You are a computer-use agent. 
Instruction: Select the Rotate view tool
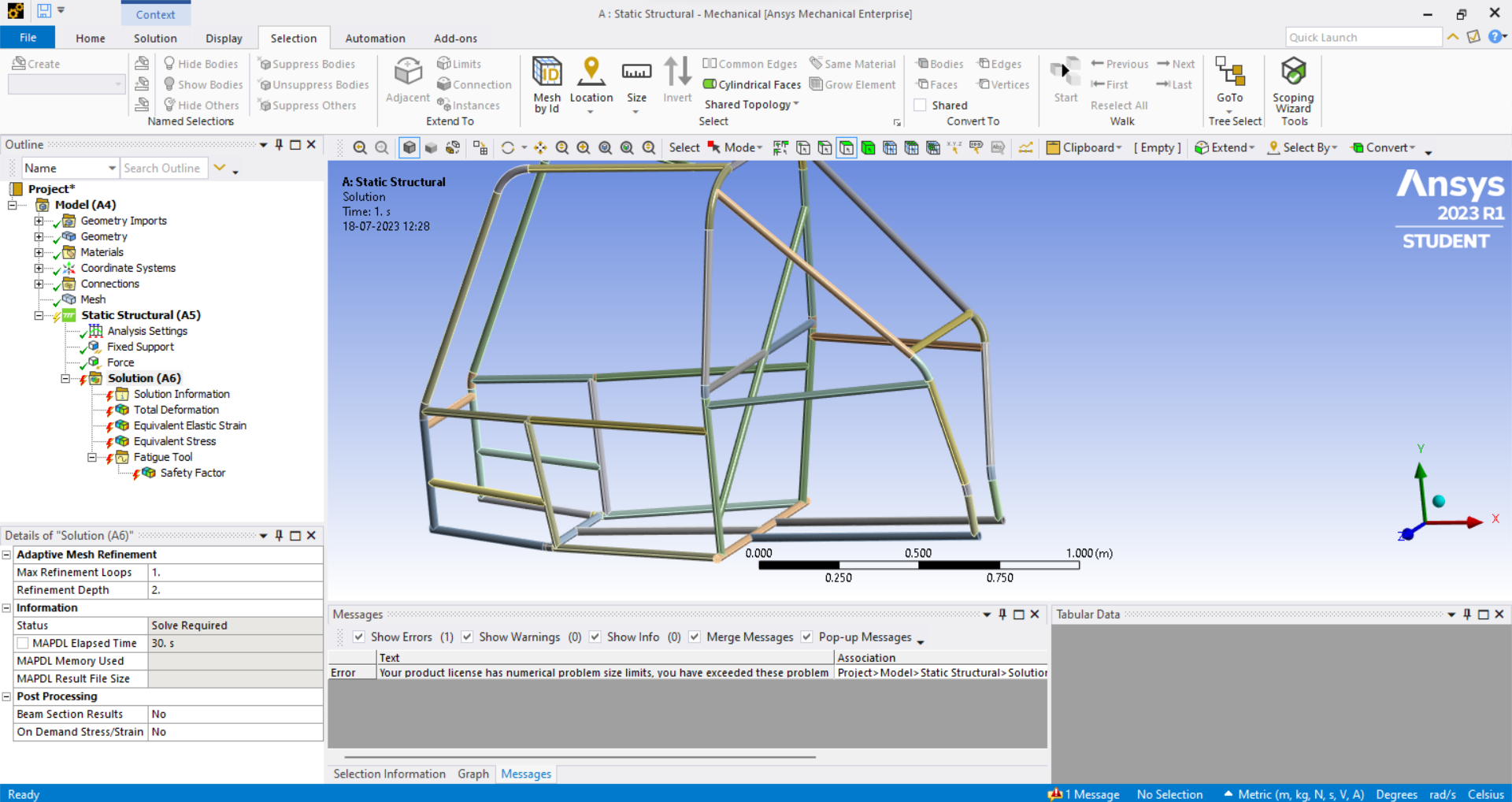[x=508, y=148]
